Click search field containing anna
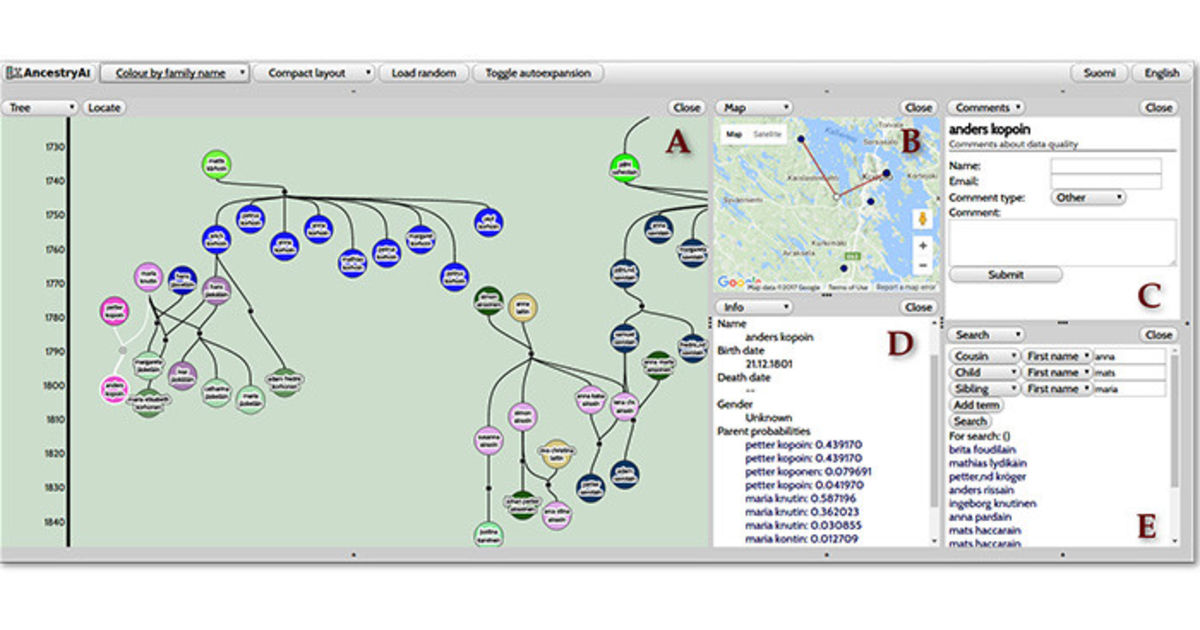The width and height of the screenshot is (1200, 630). tap(1129, 356)
